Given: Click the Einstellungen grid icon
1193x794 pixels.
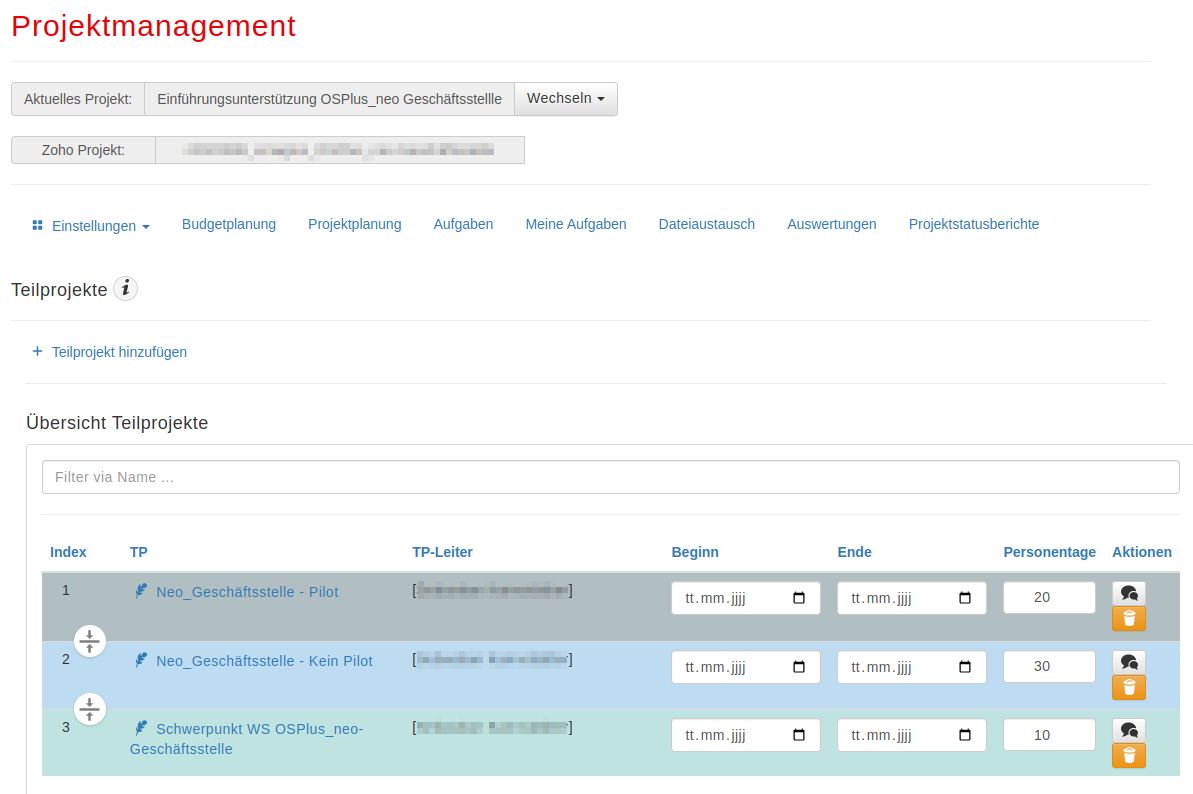Looking at the screenshot, I should point(37,225).
